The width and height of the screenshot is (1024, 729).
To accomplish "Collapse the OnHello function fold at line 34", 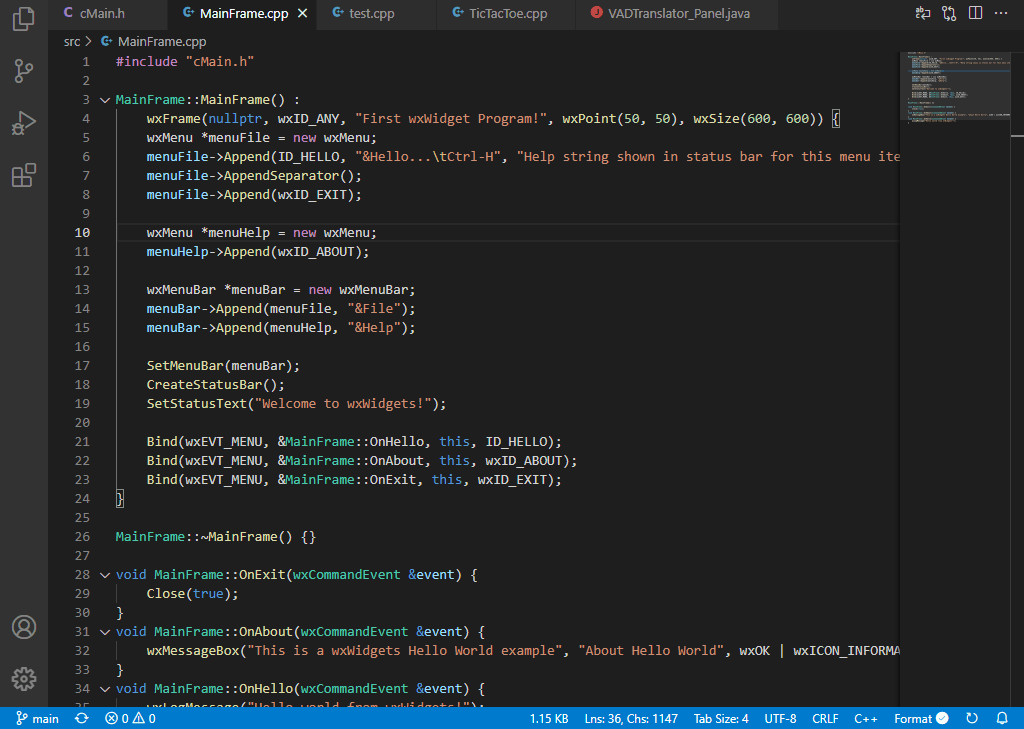I will click(x=104, y=688).
